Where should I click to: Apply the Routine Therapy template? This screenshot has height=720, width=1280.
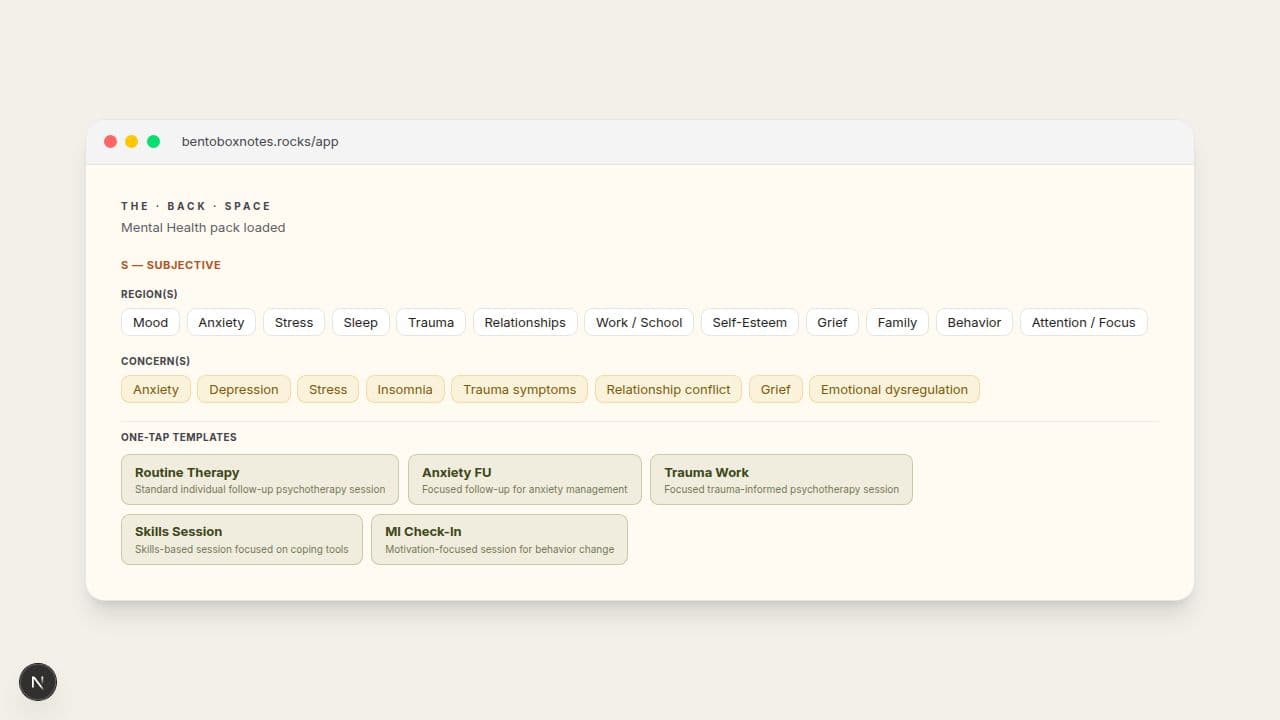(260, 480)
